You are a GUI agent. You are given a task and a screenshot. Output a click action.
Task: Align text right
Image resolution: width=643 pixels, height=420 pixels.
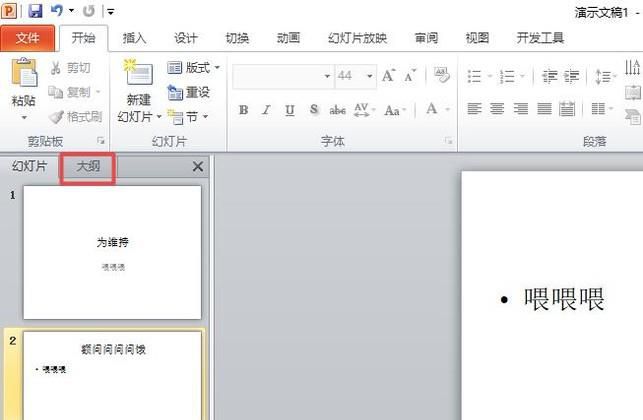point(521,109)
